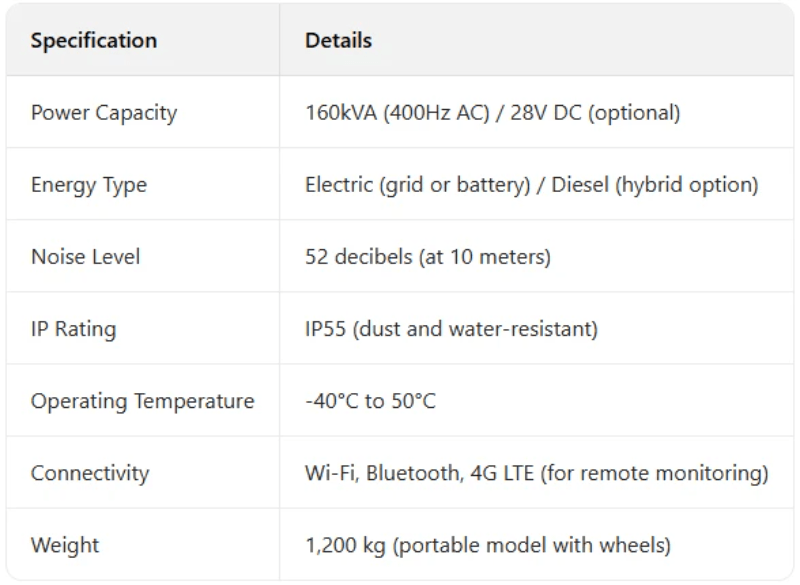Select the Energy Type row label
The height and width of the screenshot is (585, 800).
[89, 185]
